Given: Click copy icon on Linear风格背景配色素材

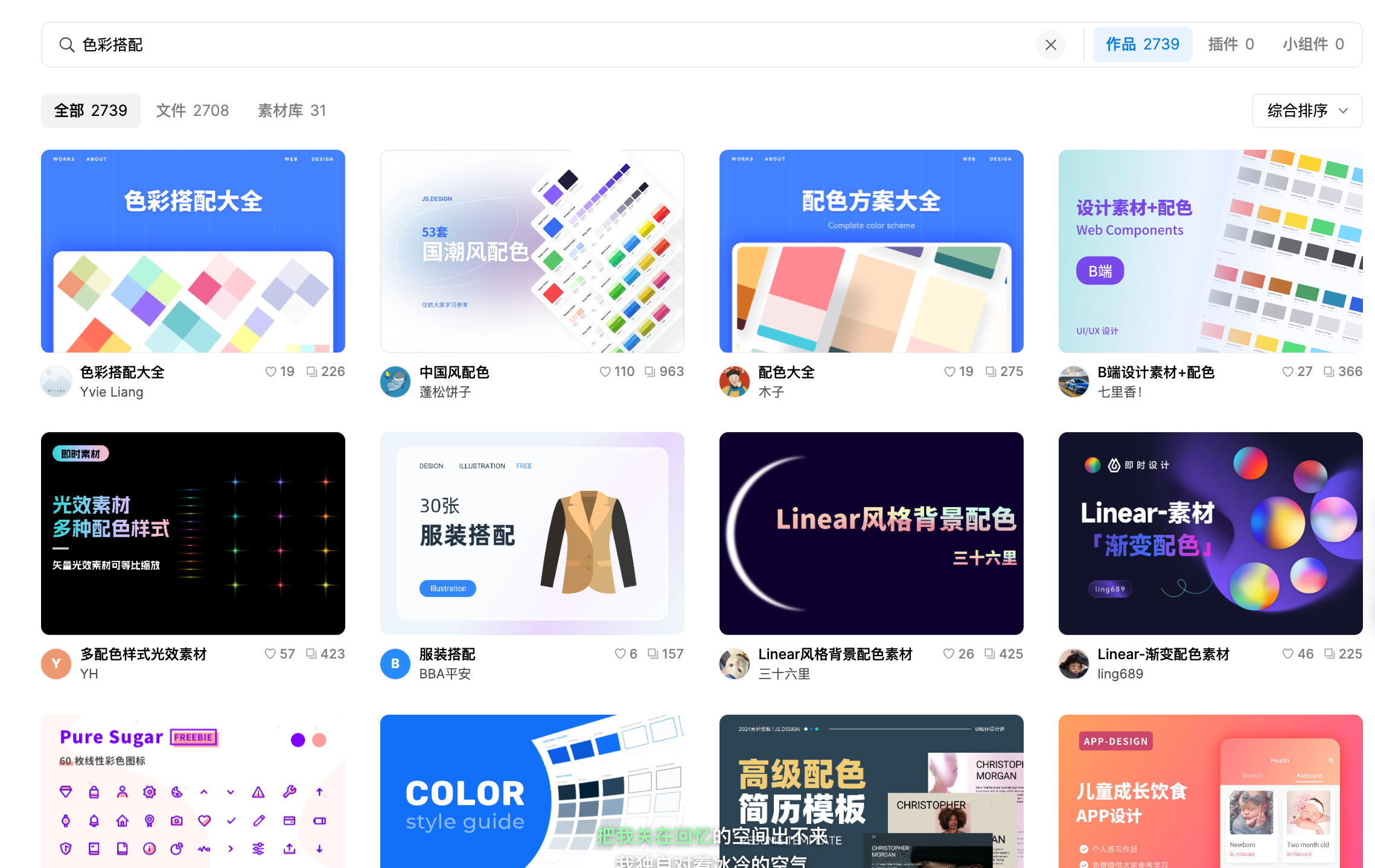Looking at the screenshot, I should tap(989, 654).
